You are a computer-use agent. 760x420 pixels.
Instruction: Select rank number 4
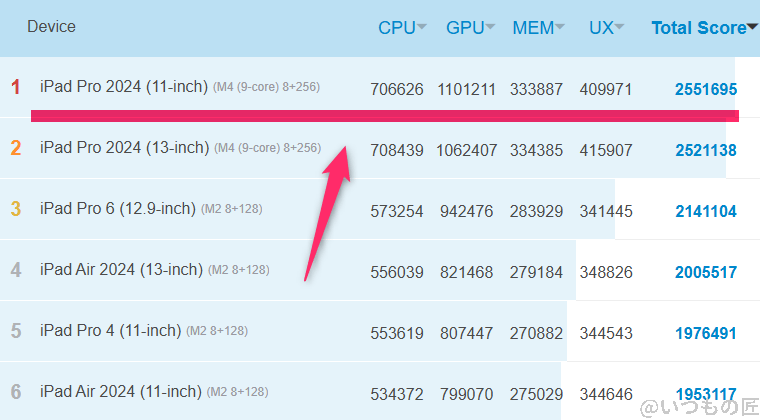pyautogui.click(x=16, y=270)
